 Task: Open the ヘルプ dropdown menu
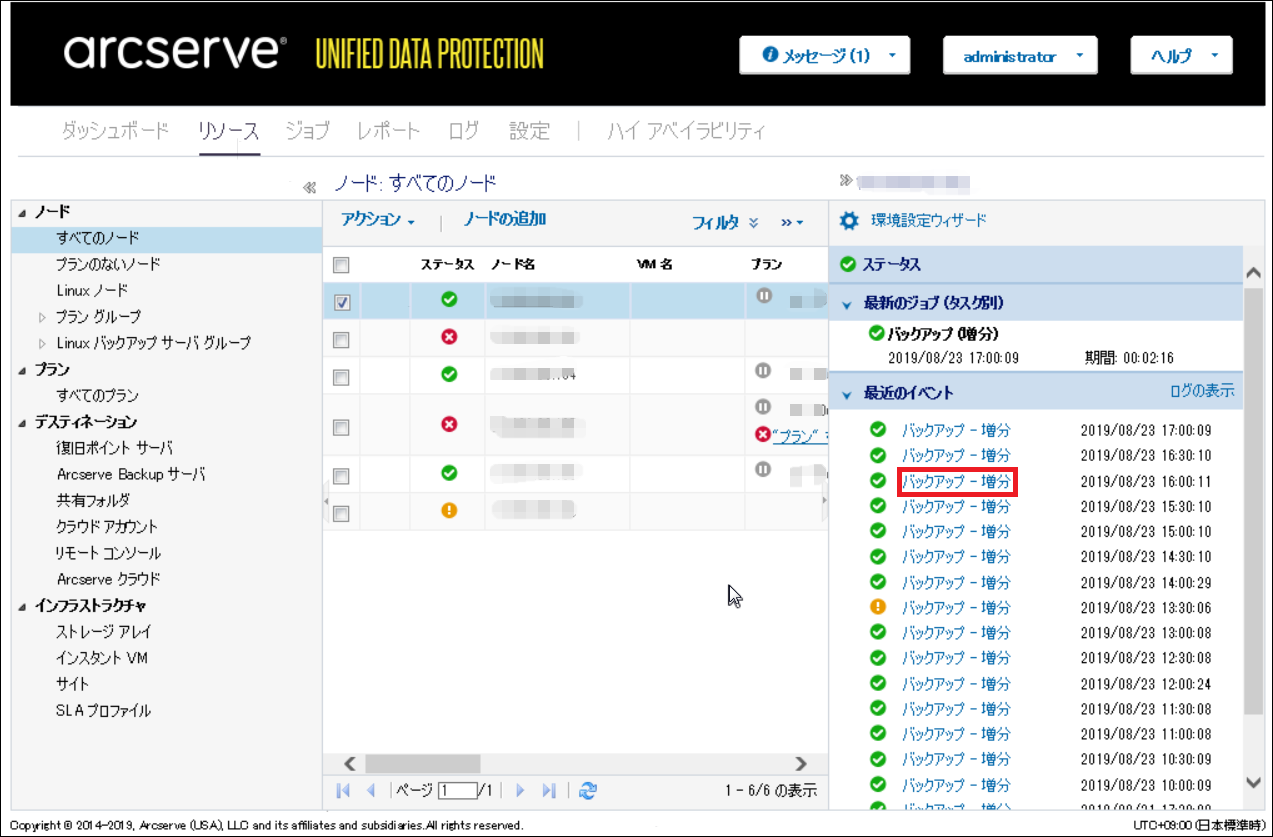click(1182, 56)
